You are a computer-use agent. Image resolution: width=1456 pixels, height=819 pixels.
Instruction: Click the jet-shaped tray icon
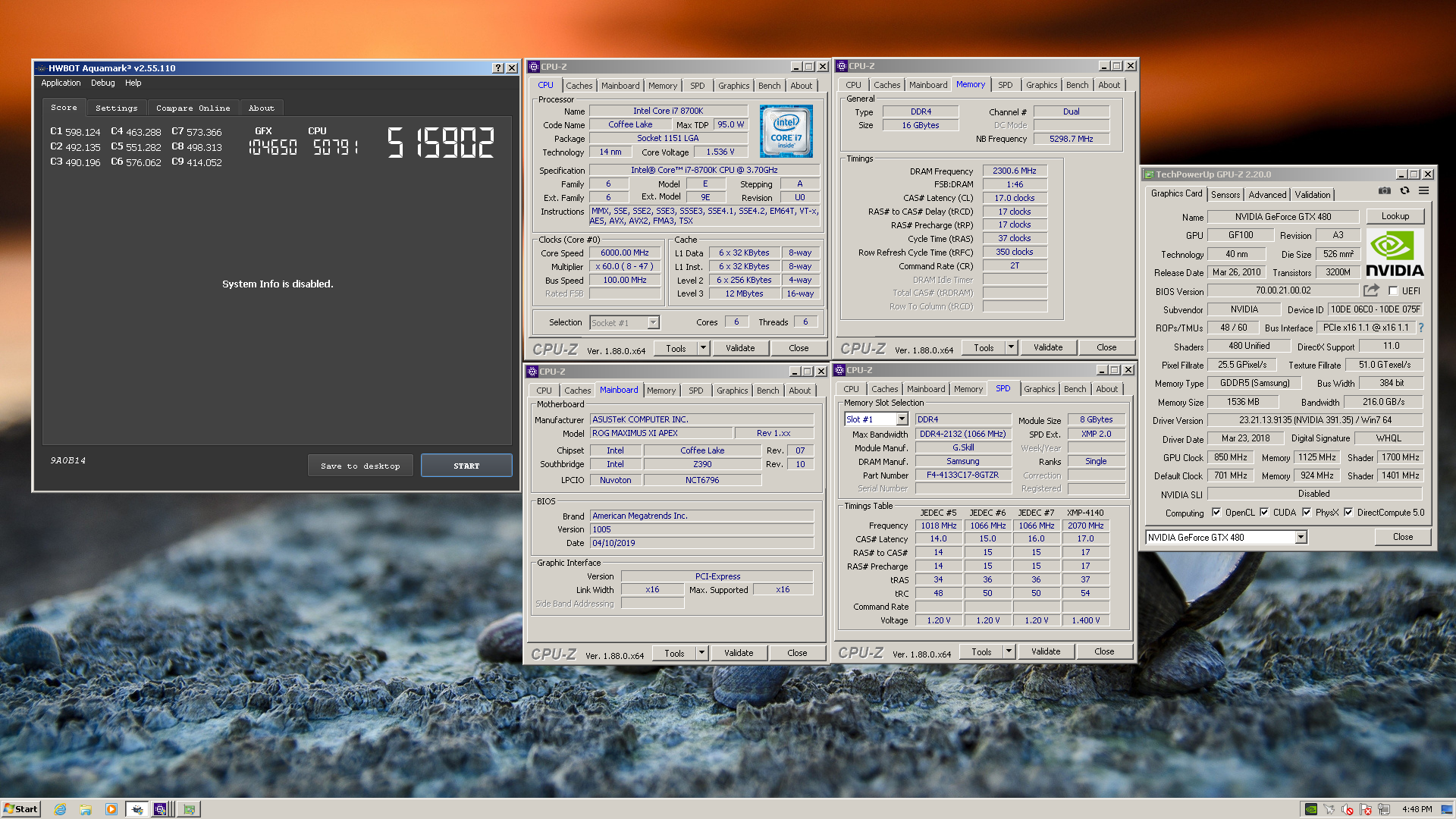click(1329, 809)
